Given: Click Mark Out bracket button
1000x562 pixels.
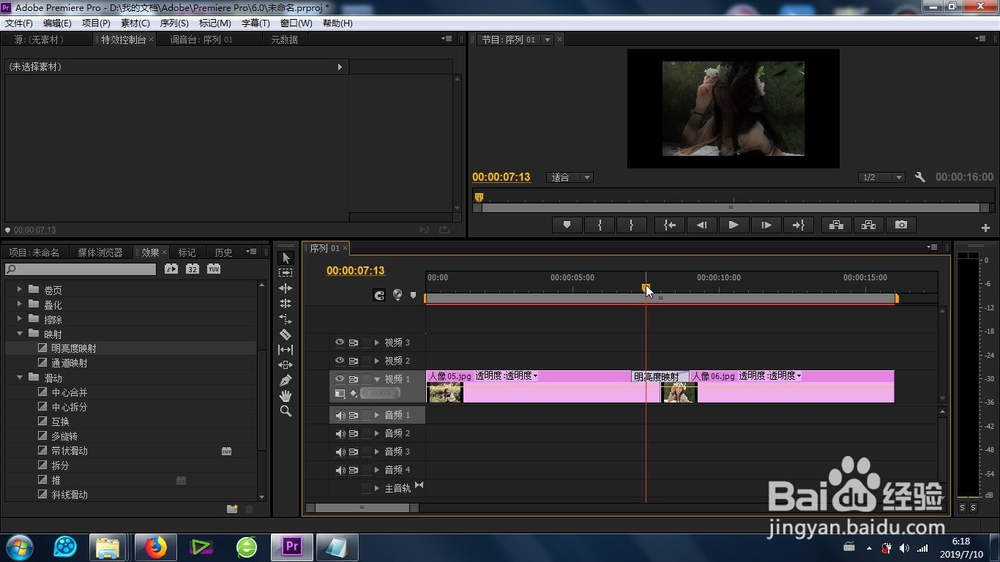Looking at the screenshot, I should coord(631,225).
